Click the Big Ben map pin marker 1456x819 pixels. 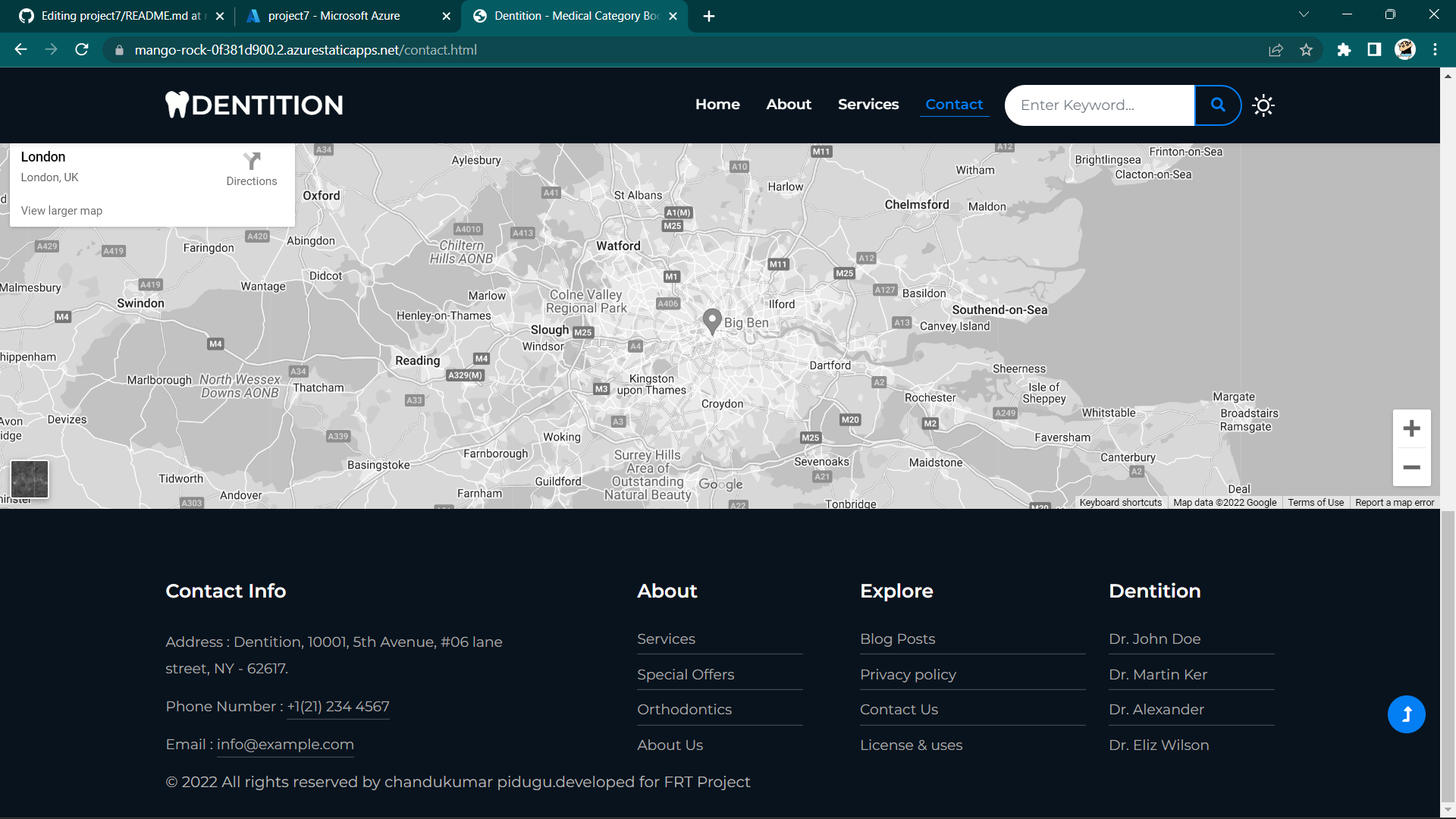[711, 321]
